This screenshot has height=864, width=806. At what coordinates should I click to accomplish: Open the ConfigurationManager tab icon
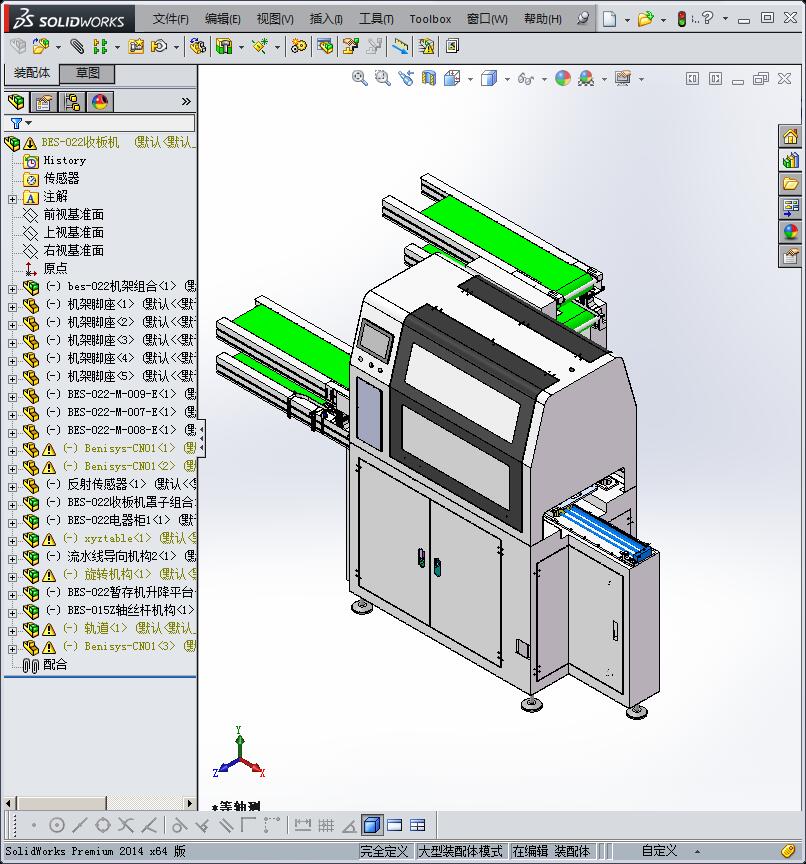click(x=72, y=102)
